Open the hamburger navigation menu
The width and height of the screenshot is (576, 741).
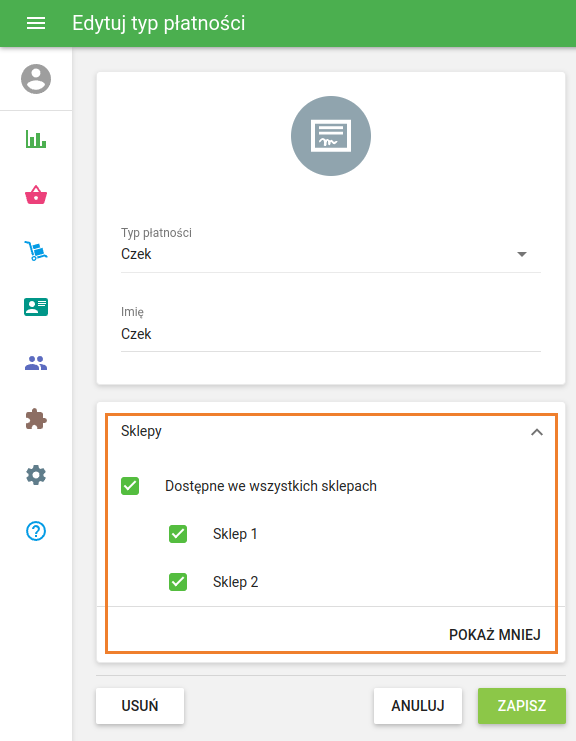click(36, 23)
